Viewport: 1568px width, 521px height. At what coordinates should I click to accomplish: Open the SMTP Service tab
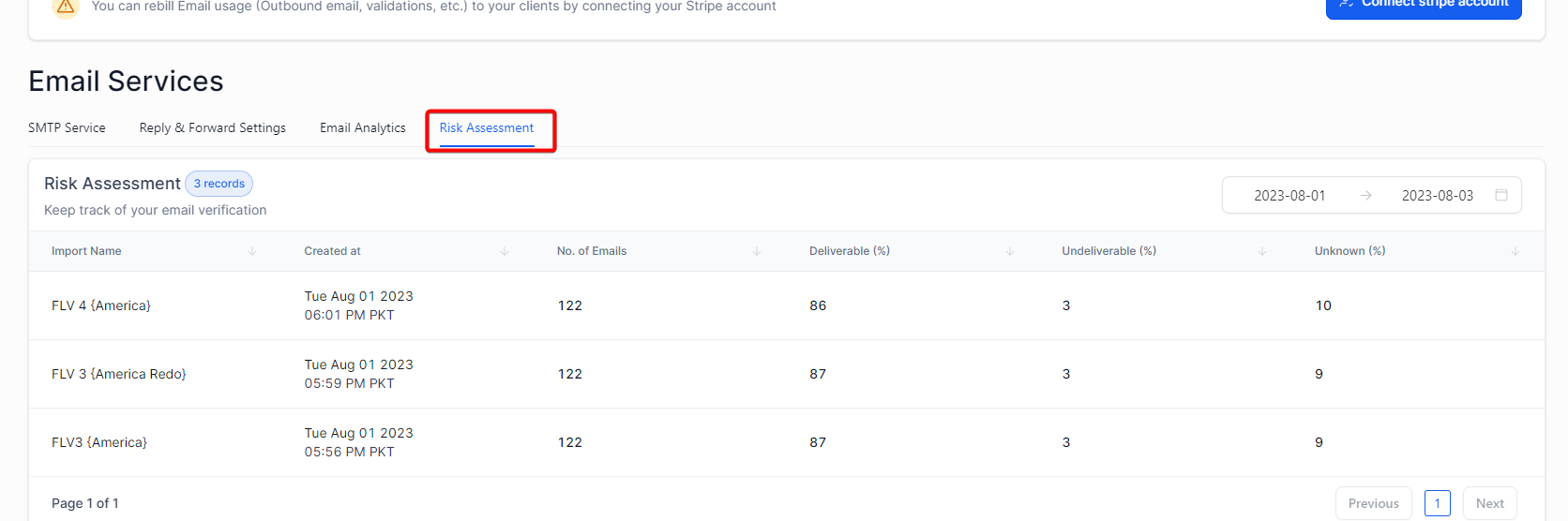pos(67,127)
